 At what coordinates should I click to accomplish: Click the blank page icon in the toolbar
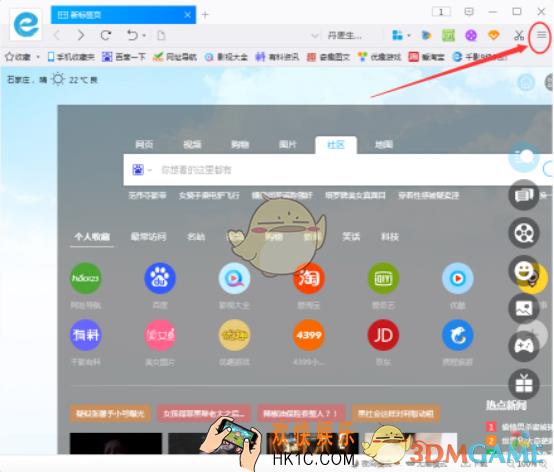161,36
